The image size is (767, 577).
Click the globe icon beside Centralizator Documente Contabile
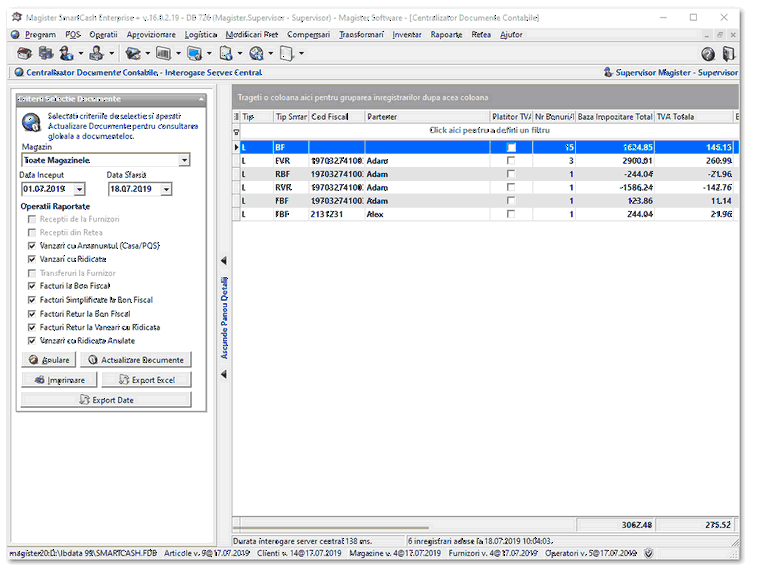point(19,72)
